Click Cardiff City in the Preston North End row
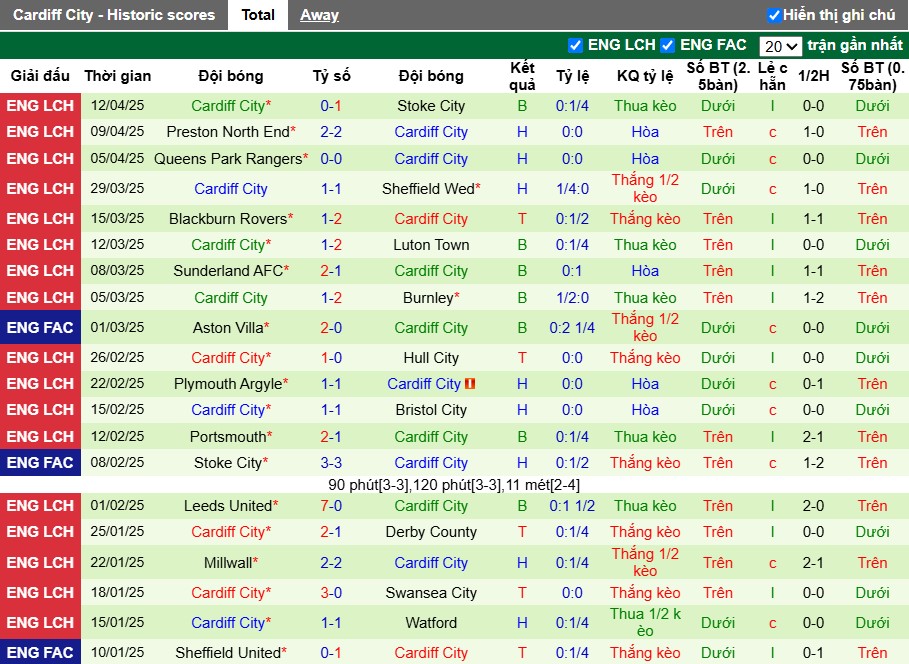The height and width of the screenshot is (664, 909). [x=431, y=132]
